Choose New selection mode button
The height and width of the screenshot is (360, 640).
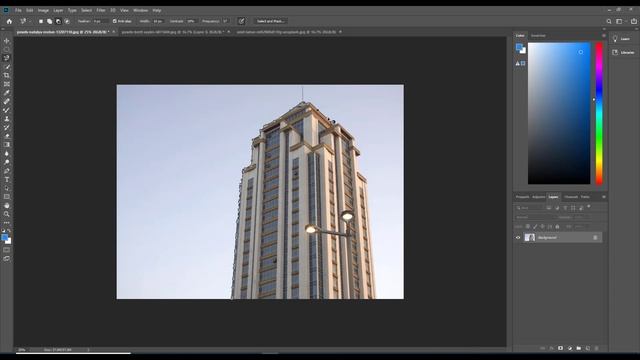pos(41,21)
